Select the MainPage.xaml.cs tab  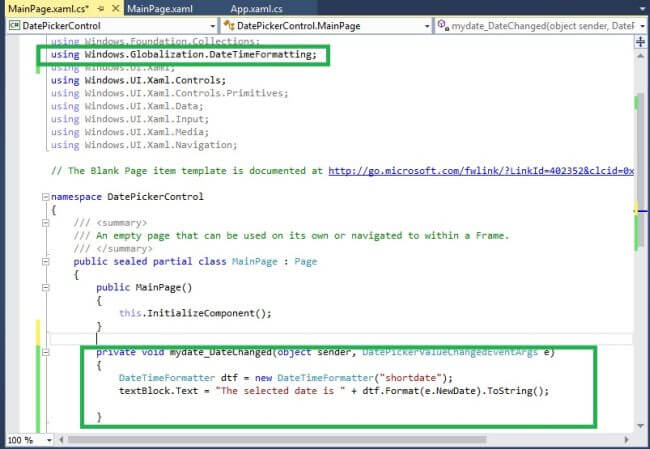point(49,9)
